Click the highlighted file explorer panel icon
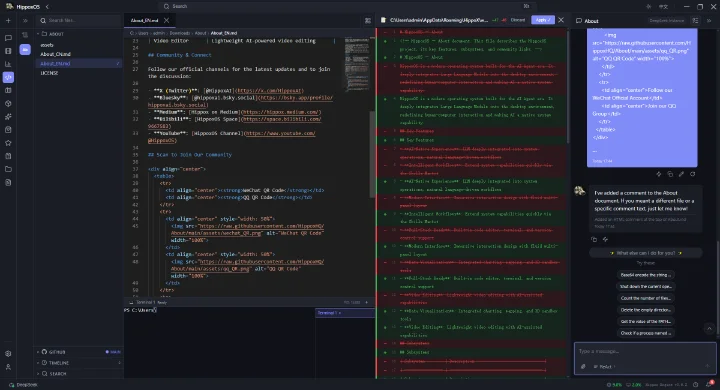The height and width of the screenshot is (390, 720). click(x=25, y=49)
